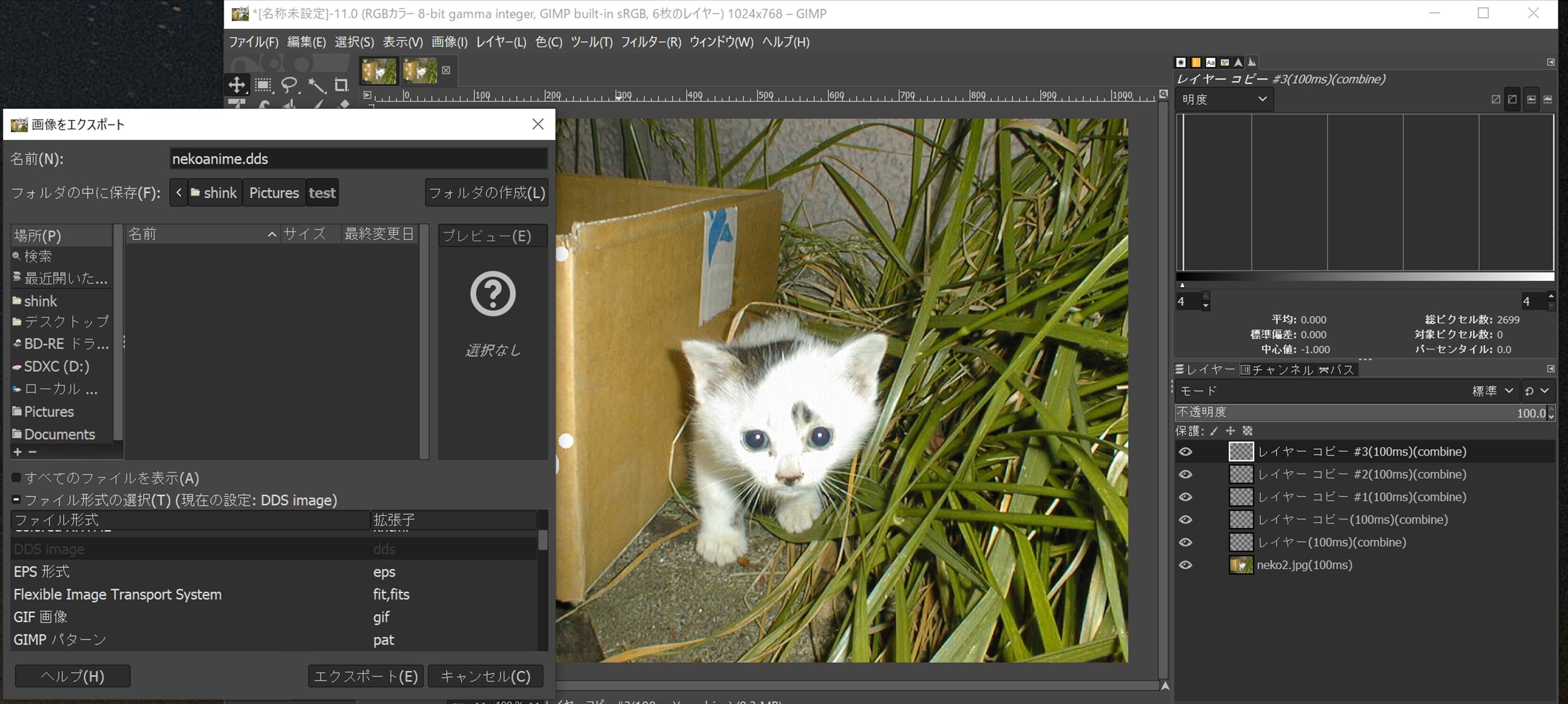The height and width of the screenshot is (704, 1568).
Task: Enable すべてのファイルを表示 checkbox
Action: 16,477
